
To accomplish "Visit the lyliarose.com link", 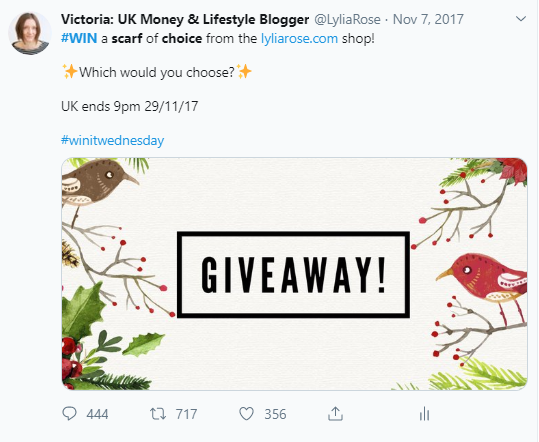I will click(x=299, y=38).
